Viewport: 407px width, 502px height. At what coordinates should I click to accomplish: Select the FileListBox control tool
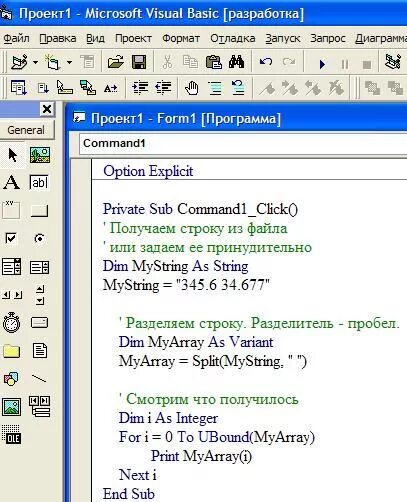tap(40, 351)
